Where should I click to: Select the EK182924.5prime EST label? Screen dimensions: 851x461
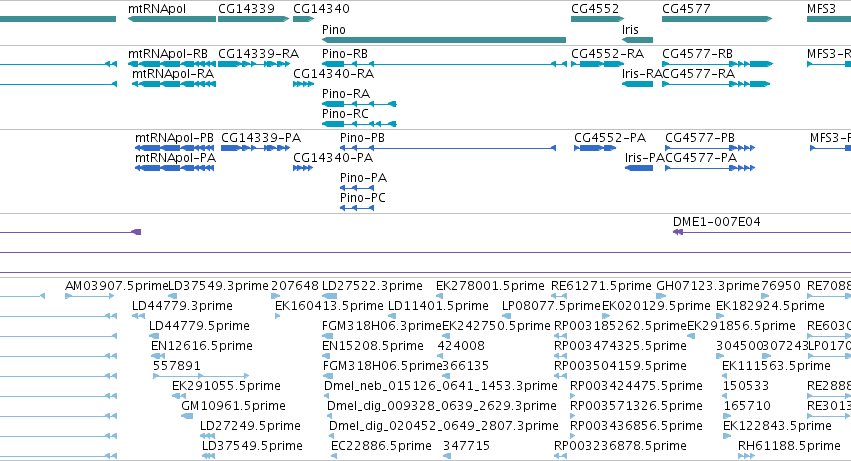point(770,306)
